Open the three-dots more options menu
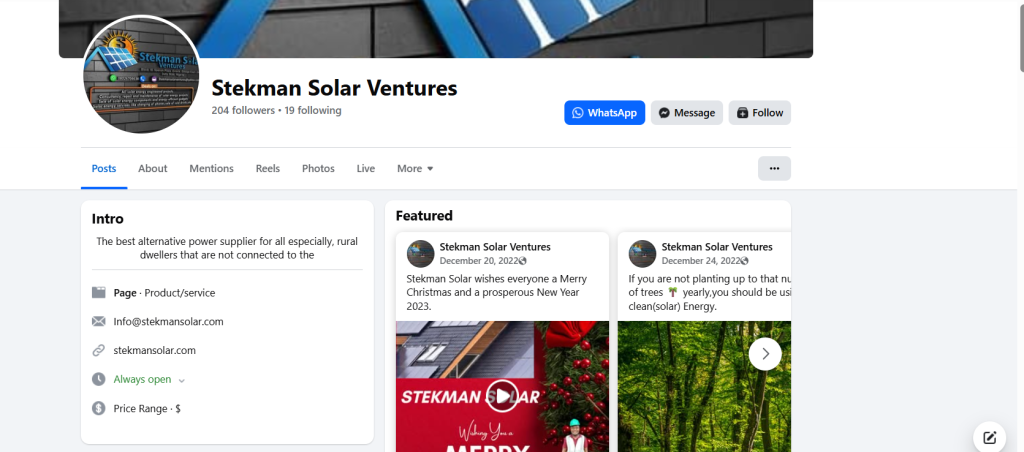This screenshot has width=1024, height=452. pyautogui.click(x=774, y=169)
